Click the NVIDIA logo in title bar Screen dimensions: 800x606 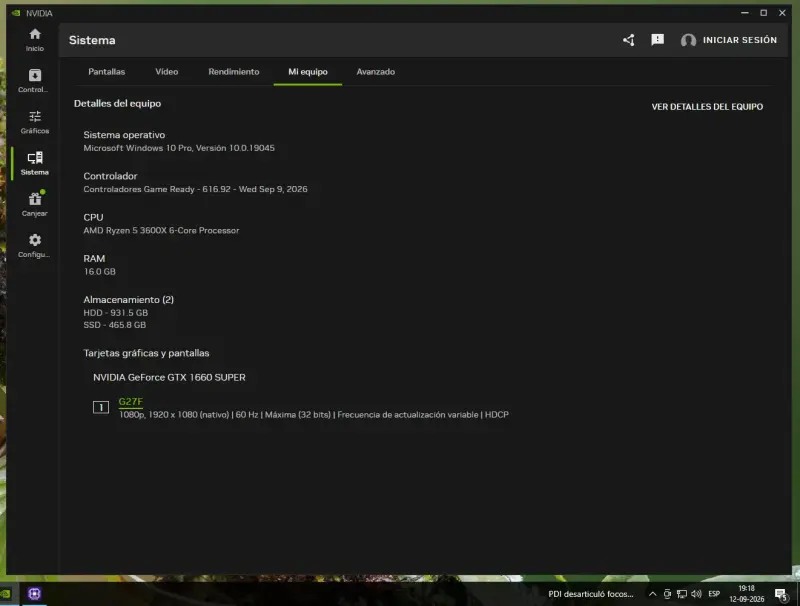tap(16, 13)
